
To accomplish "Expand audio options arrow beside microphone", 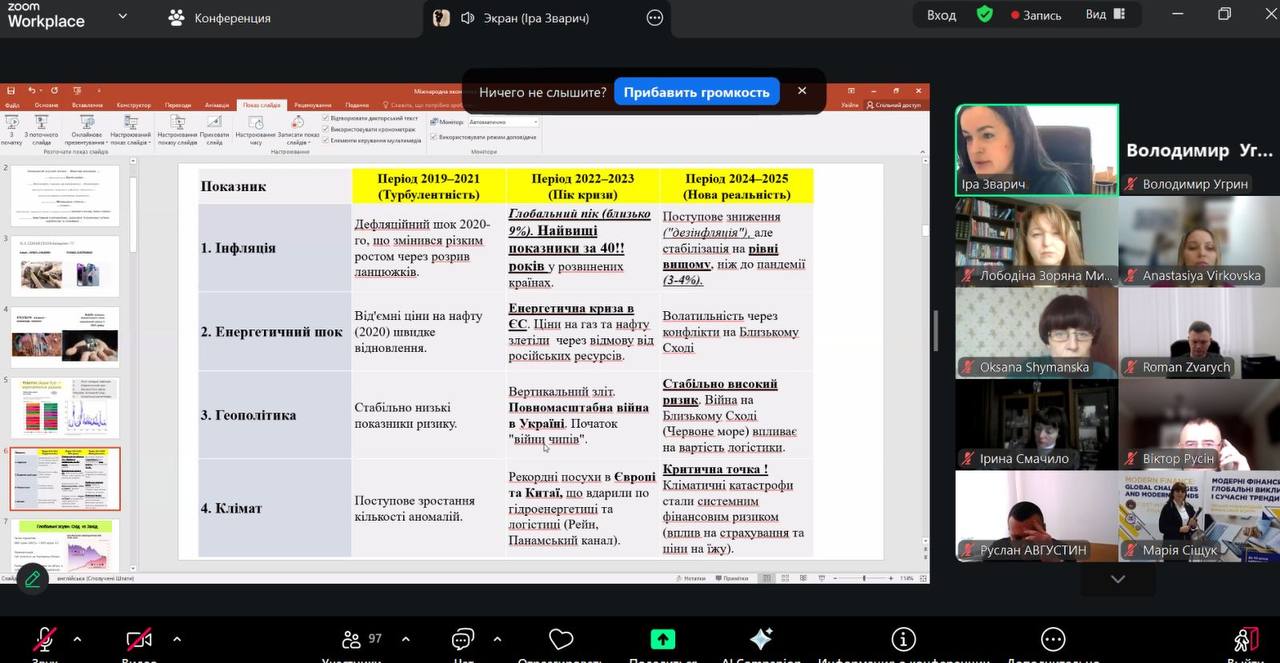I will pyautogui.click(x=77, y=640).
